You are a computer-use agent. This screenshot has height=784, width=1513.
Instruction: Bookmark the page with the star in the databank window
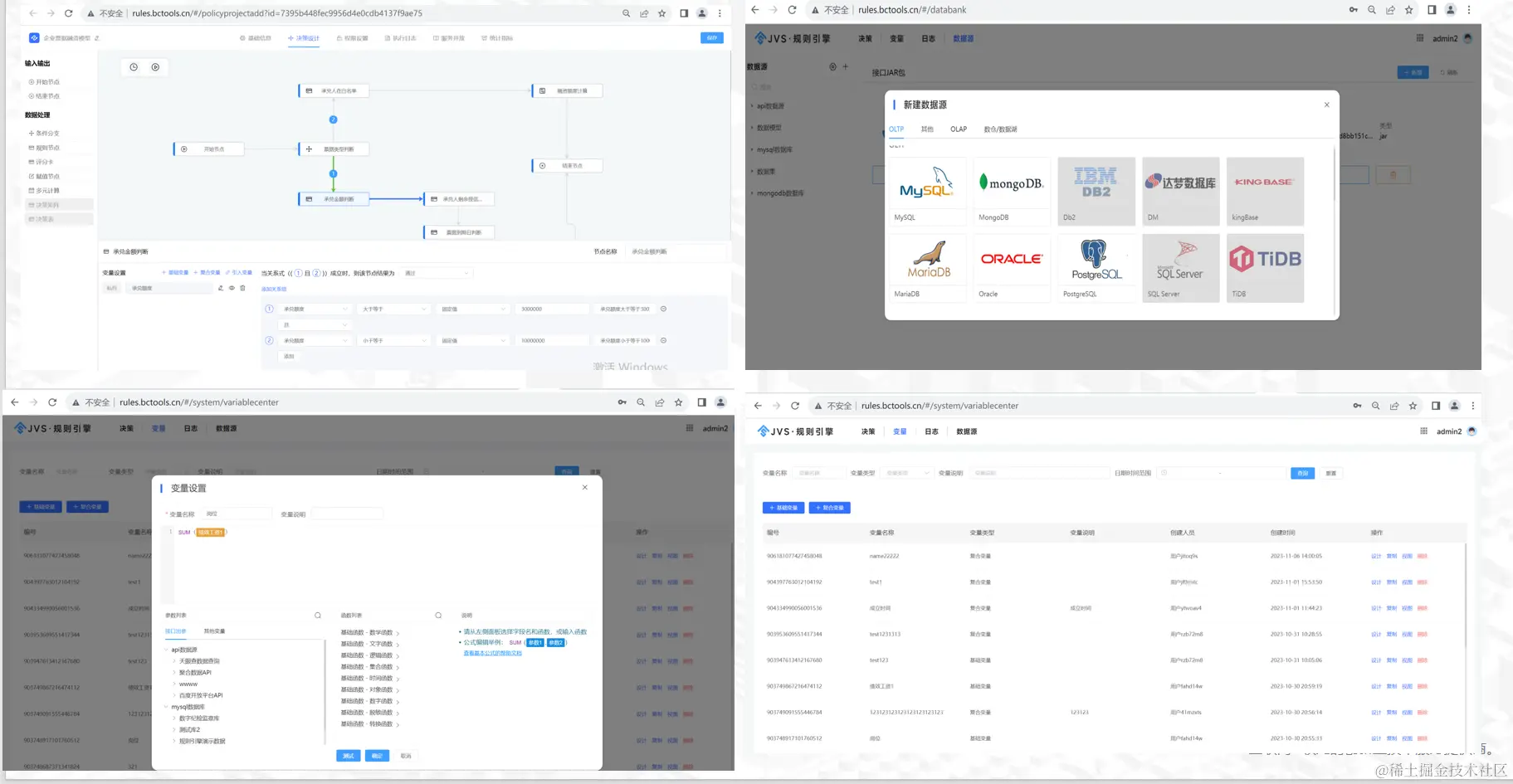pos(1409,10)
